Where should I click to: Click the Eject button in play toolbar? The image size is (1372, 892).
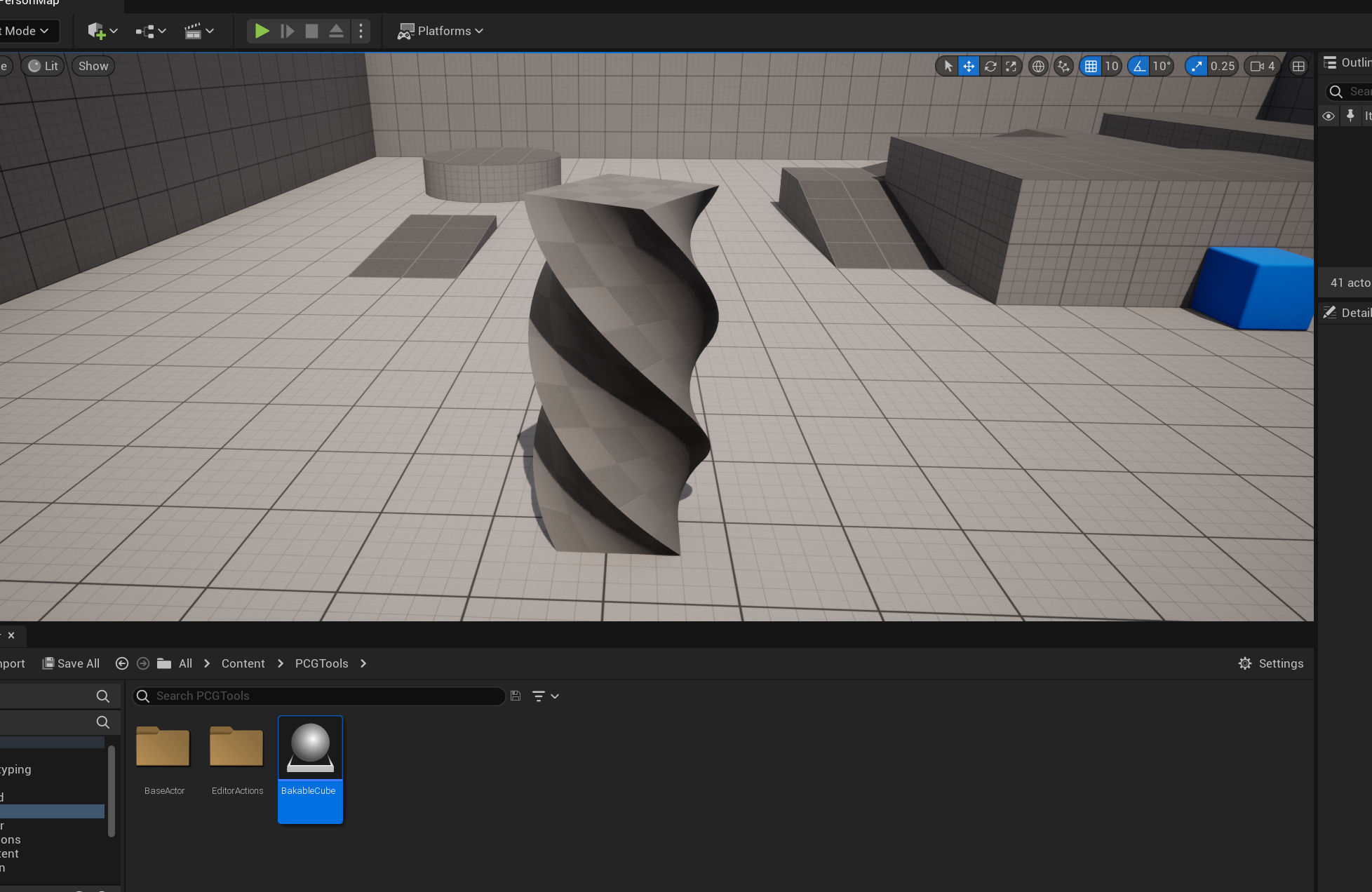(x=336, y=31)
